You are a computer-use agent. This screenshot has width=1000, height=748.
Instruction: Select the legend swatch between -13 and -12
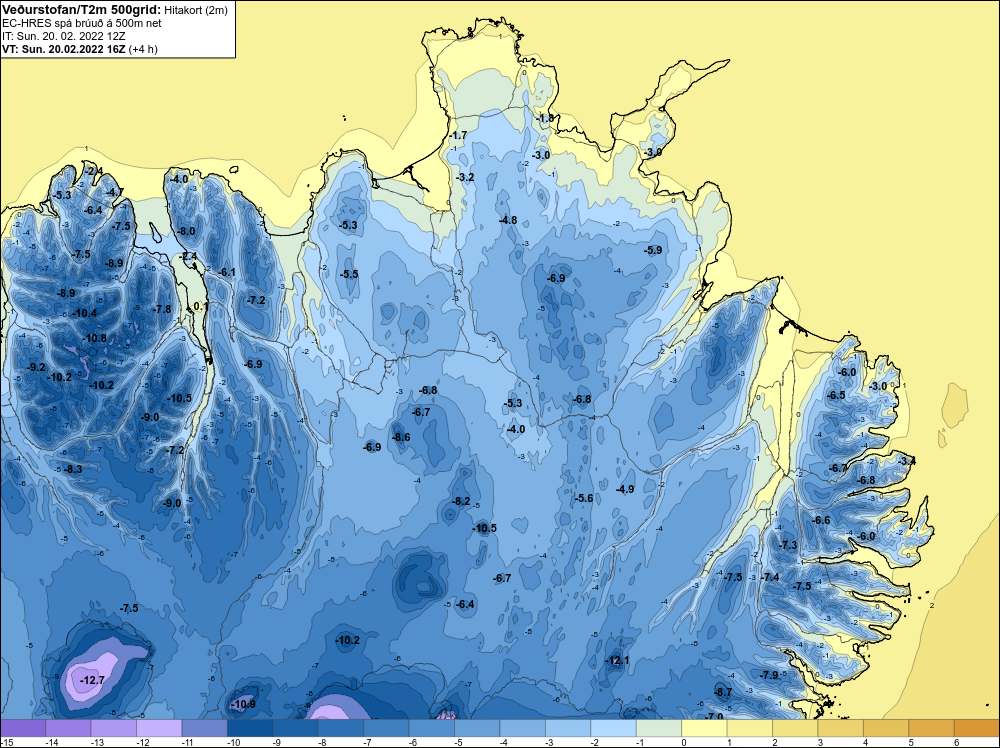[x=114, y=728]
